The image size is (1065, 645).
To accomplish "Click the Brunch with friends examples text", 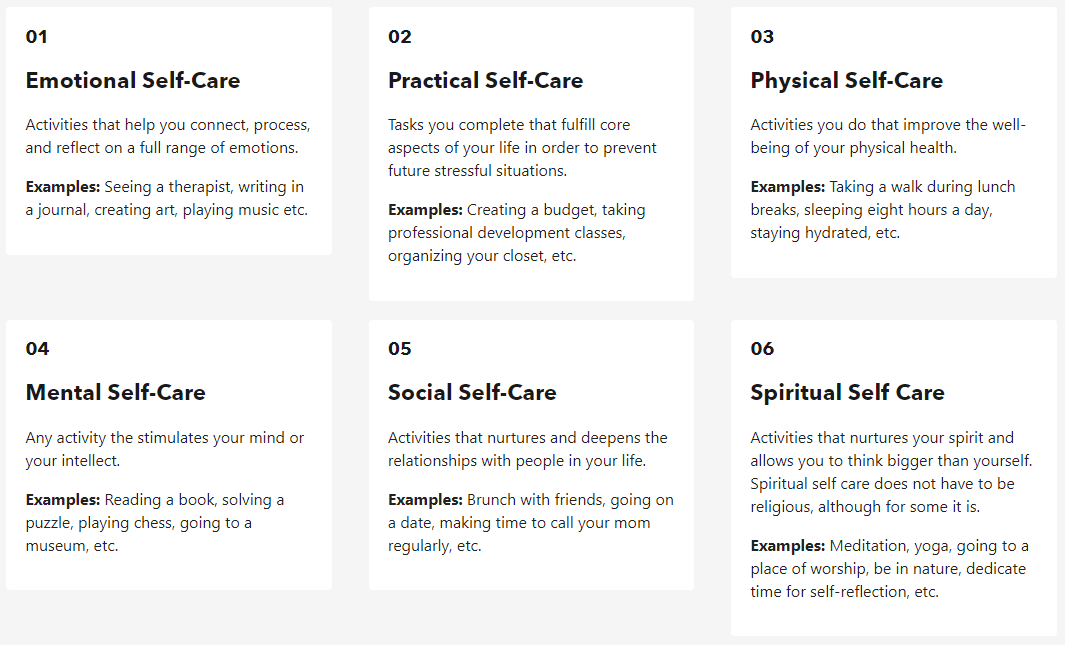I will (530, 523).
